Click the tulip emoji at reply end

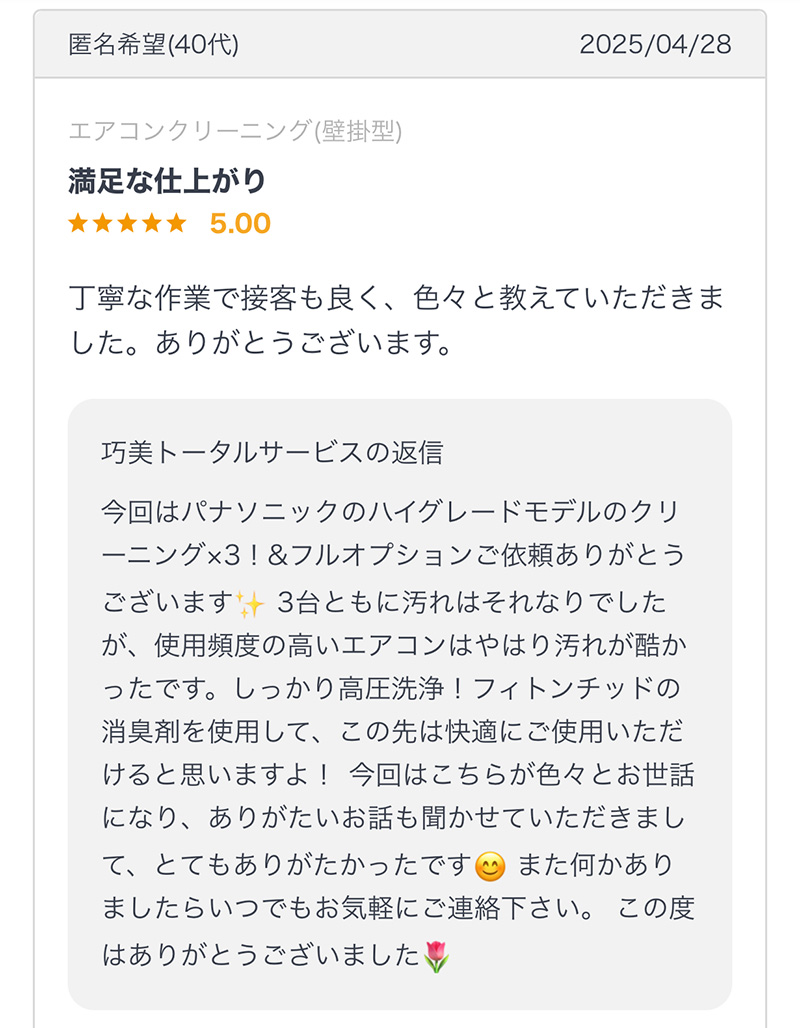(x=437, y=957)
